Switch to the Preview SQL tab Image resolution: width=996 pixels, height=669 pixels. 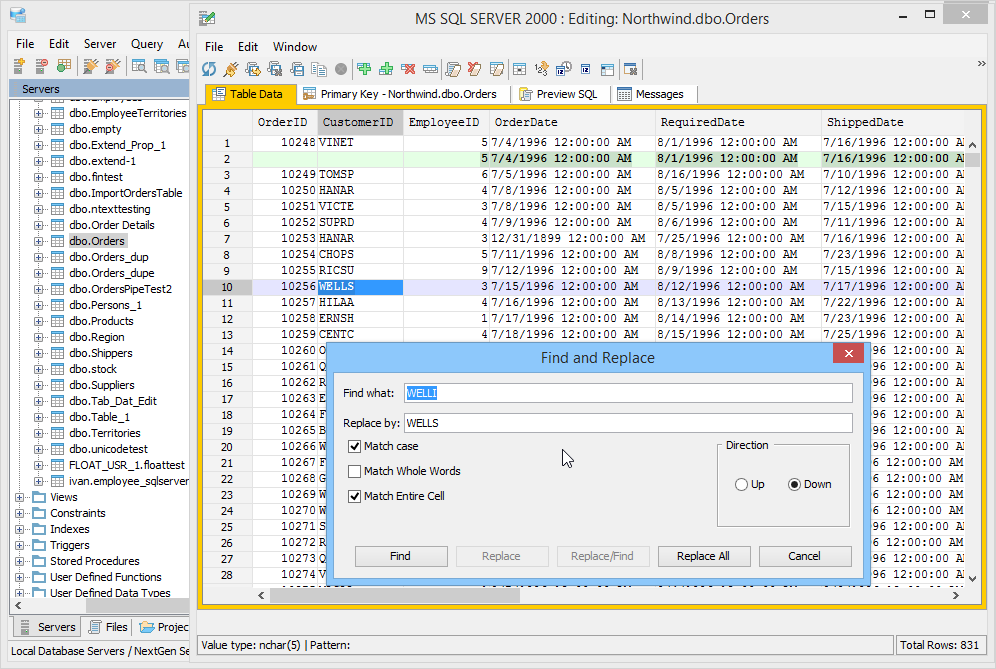(557, 94)
